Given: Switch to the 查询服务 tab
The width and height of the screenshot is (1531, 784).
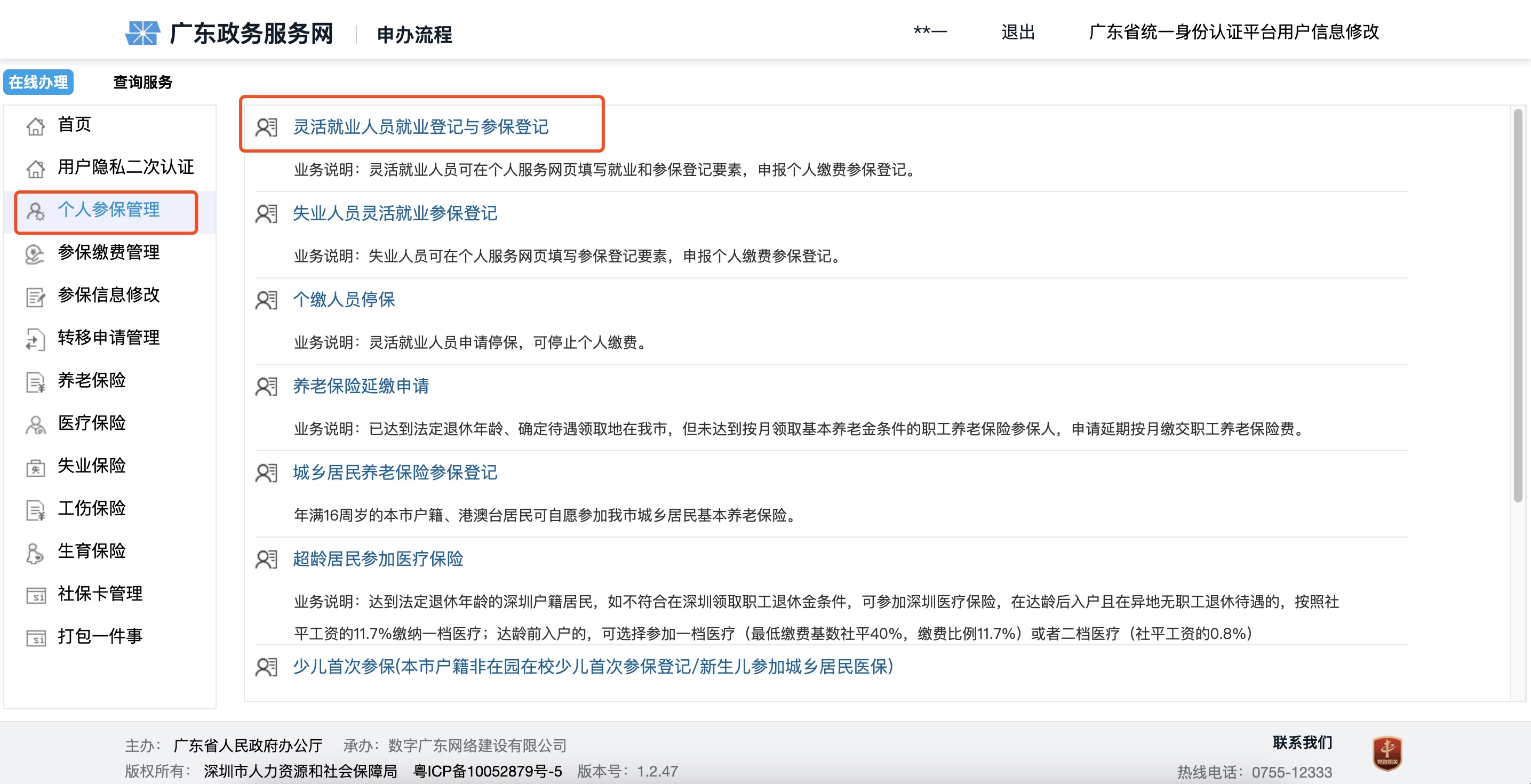Looking at the screenshot, I should pyautogui.click(x=141, y=83).
